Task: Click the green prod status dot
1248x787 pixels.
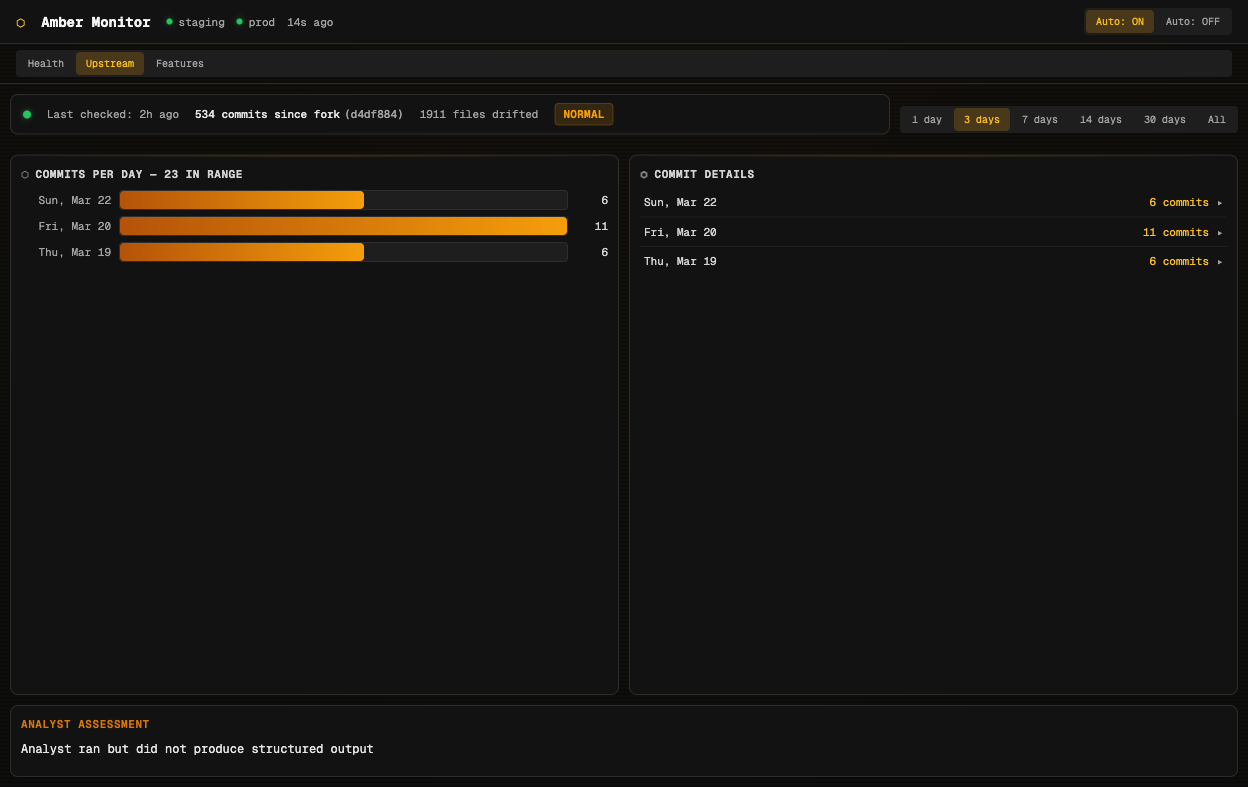Action: pos(239,21)
